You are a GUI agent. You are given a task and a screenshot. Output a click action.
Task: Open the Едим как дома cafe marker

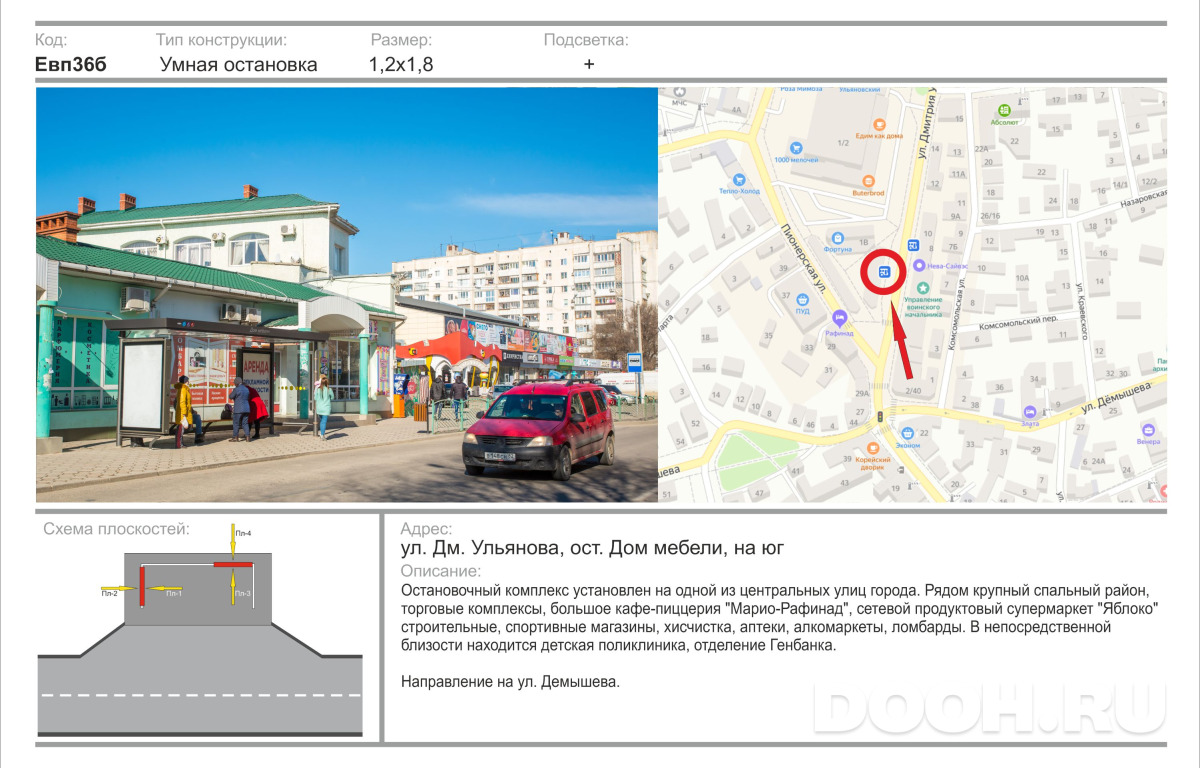pyautogui.click(x=878, y=123)
